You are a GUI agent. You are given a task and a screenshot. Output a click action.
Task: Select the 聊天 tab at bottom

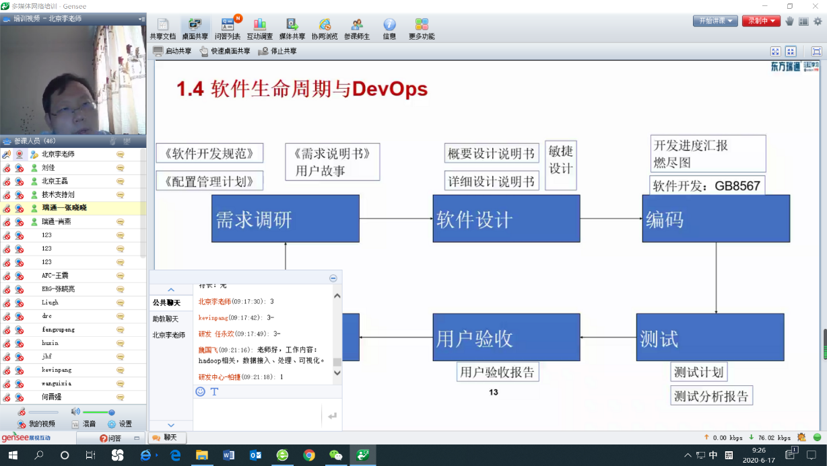tap(165, 438)
